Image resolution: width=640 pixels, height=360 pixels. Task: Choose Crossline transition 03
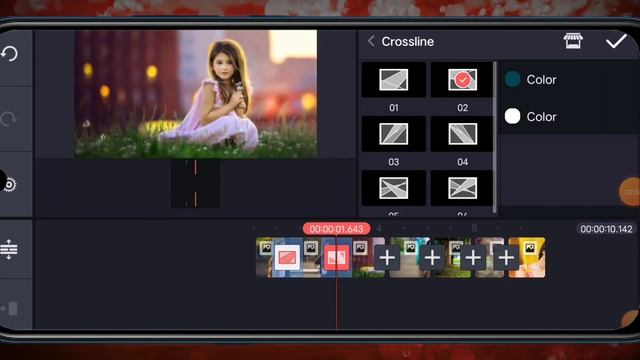(393, 133)
